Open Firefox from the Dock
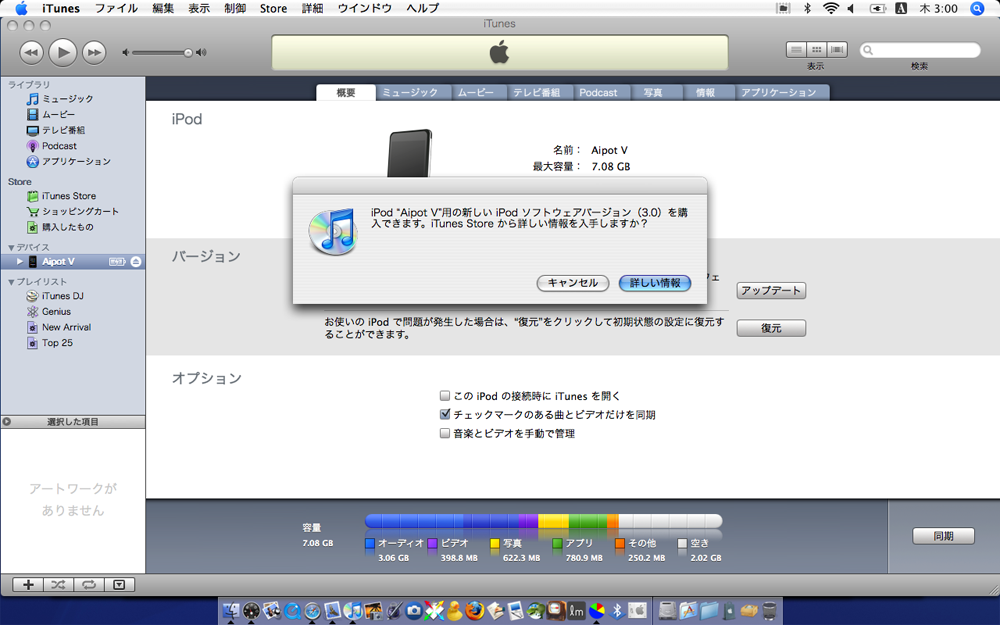Screen dimensions: 1000x625 [x=474, y=611]
